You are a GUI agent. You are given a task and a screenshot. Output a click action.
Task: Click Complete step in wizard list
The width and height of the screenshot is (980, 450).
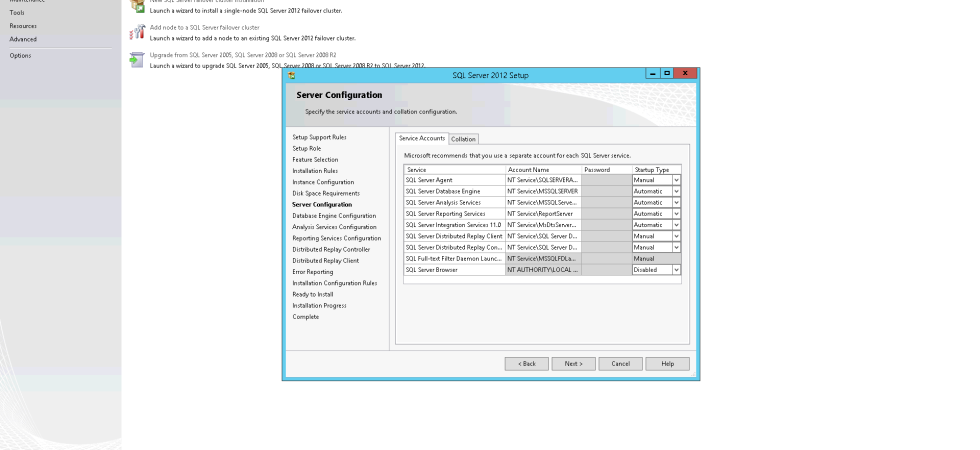(306, 317)
